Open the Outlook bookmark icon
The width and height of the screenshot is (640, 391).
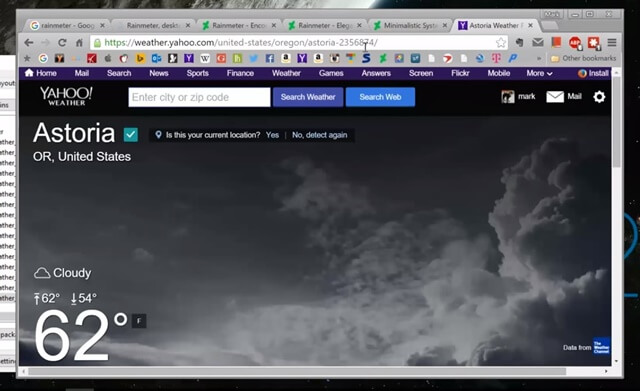(x=156, y=58)
